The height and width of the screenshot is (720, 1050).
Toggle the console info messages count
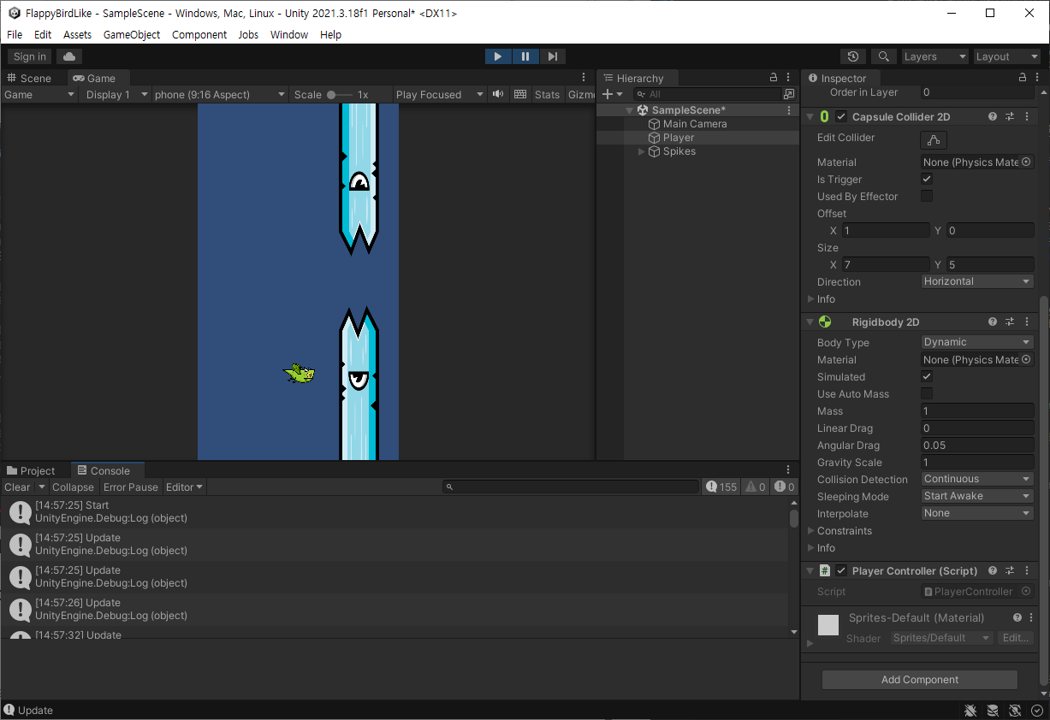(721, 487)
